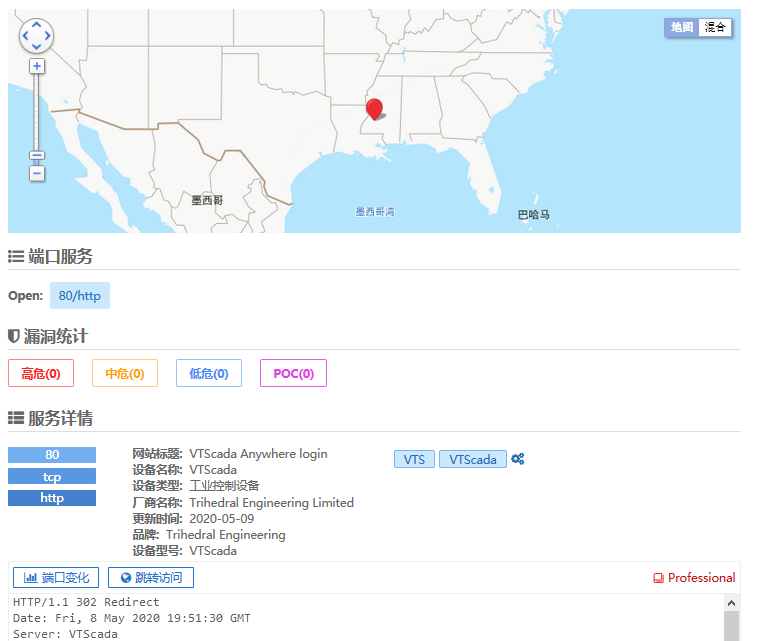Viewport: 763px width, 641px height.
Task: Select the Trihedral Engineering Limited vendor text
Action: [272, 502]
